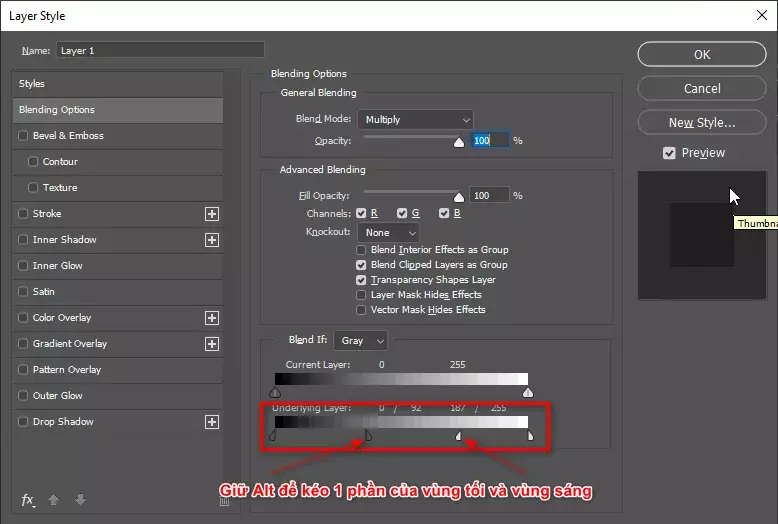
Task: Enable Contour checkbox
Action: (x=33, y=161)
